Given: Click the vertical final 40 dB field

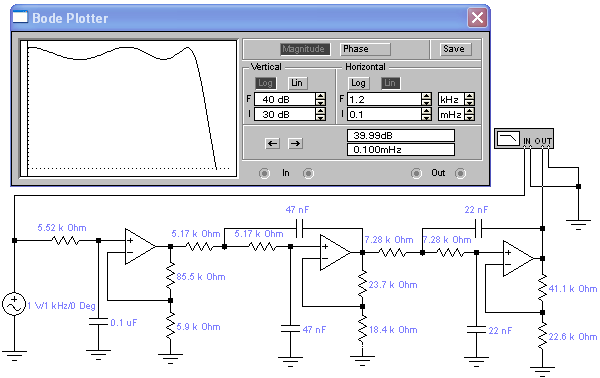Looking at the screenshot, I should click(285, 99).
